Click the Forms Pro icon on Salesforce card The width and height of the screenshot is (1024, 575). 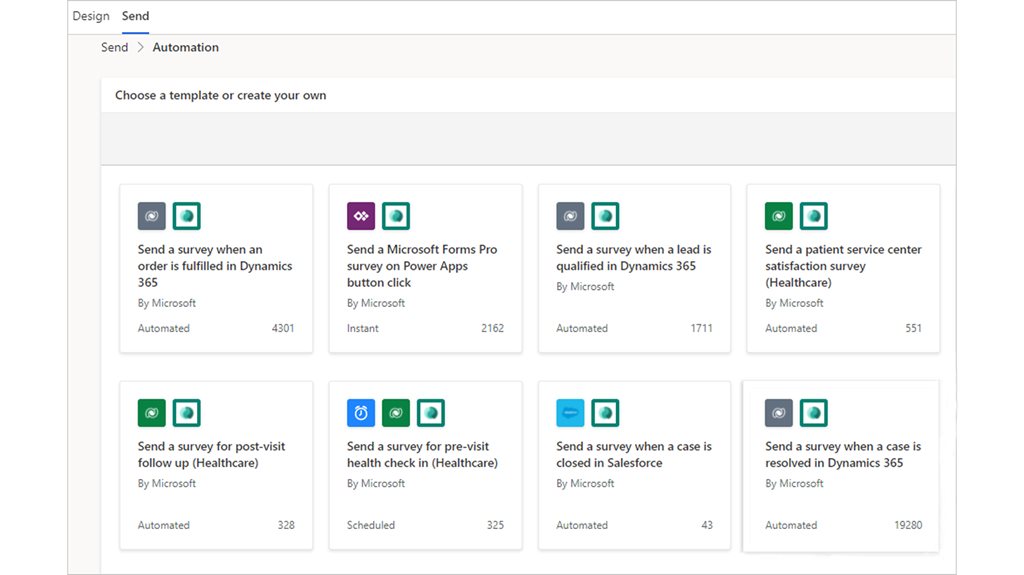click(x=605, y=413)
